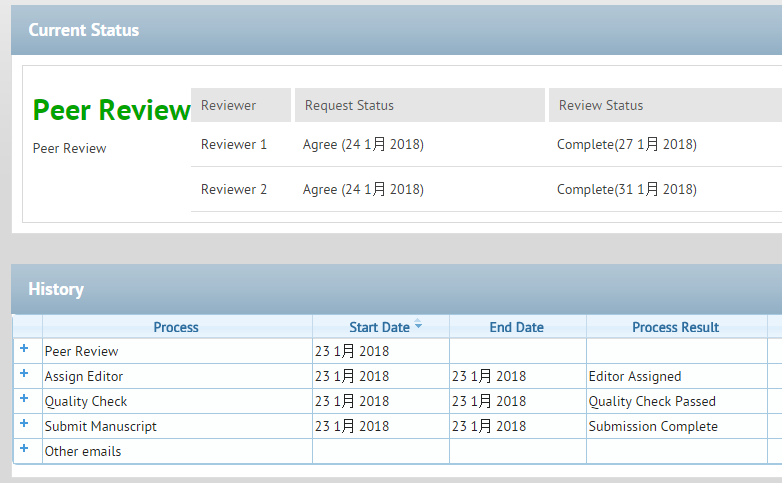Image resolution: width=782 pixels, height=483 pixels.
Task: Click the History panel header
Action: click(56, 289)
